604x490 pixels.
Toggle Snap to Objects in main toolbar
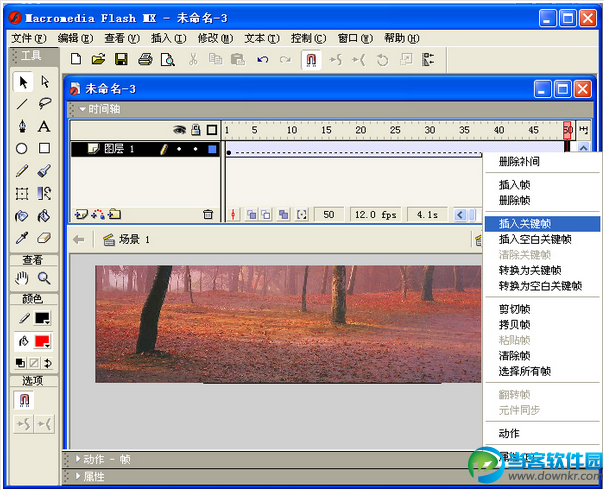[311, 60]
